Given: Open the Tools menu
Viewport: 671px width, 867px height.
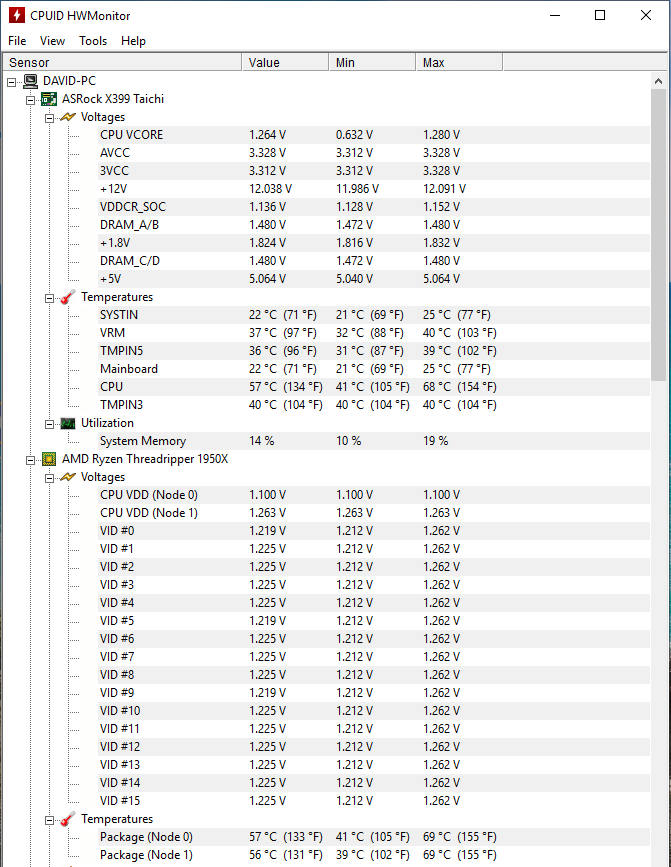Looking at the screenshot, I should 93,41.
